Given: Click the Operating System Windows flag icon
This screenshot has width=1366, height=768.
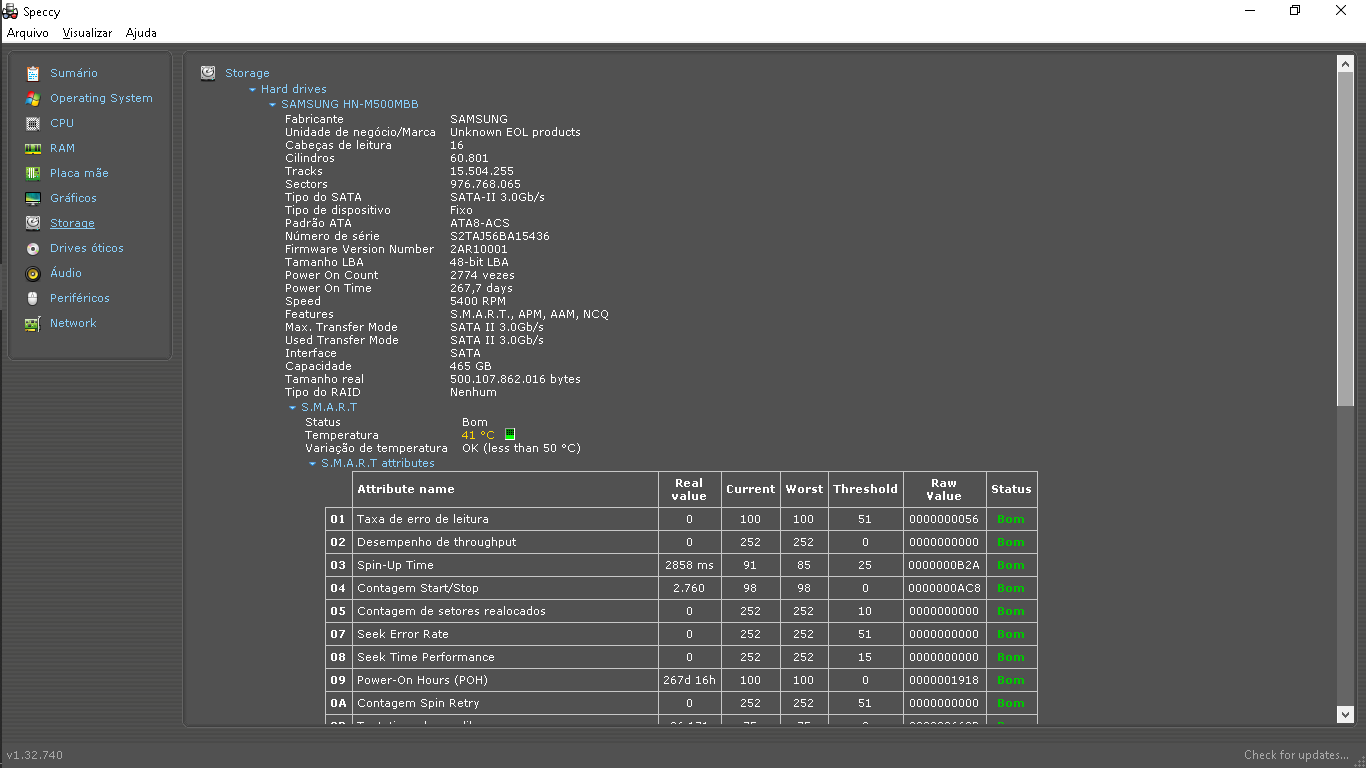Looking at the screenshot, I should click(33, 98).
